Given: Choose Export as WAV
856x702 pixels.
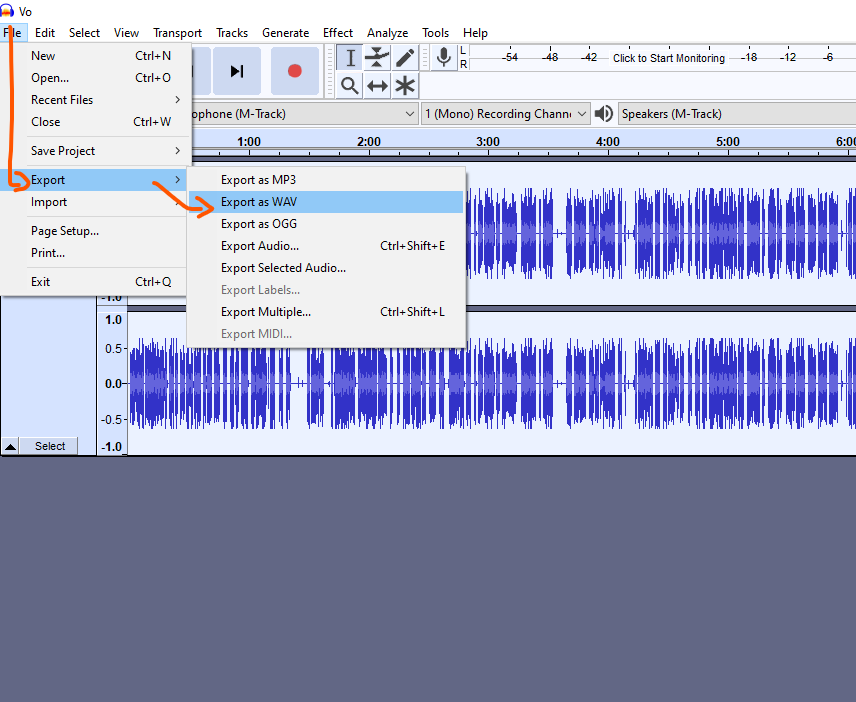Looking at the screenshot, I should click(326, 202).
